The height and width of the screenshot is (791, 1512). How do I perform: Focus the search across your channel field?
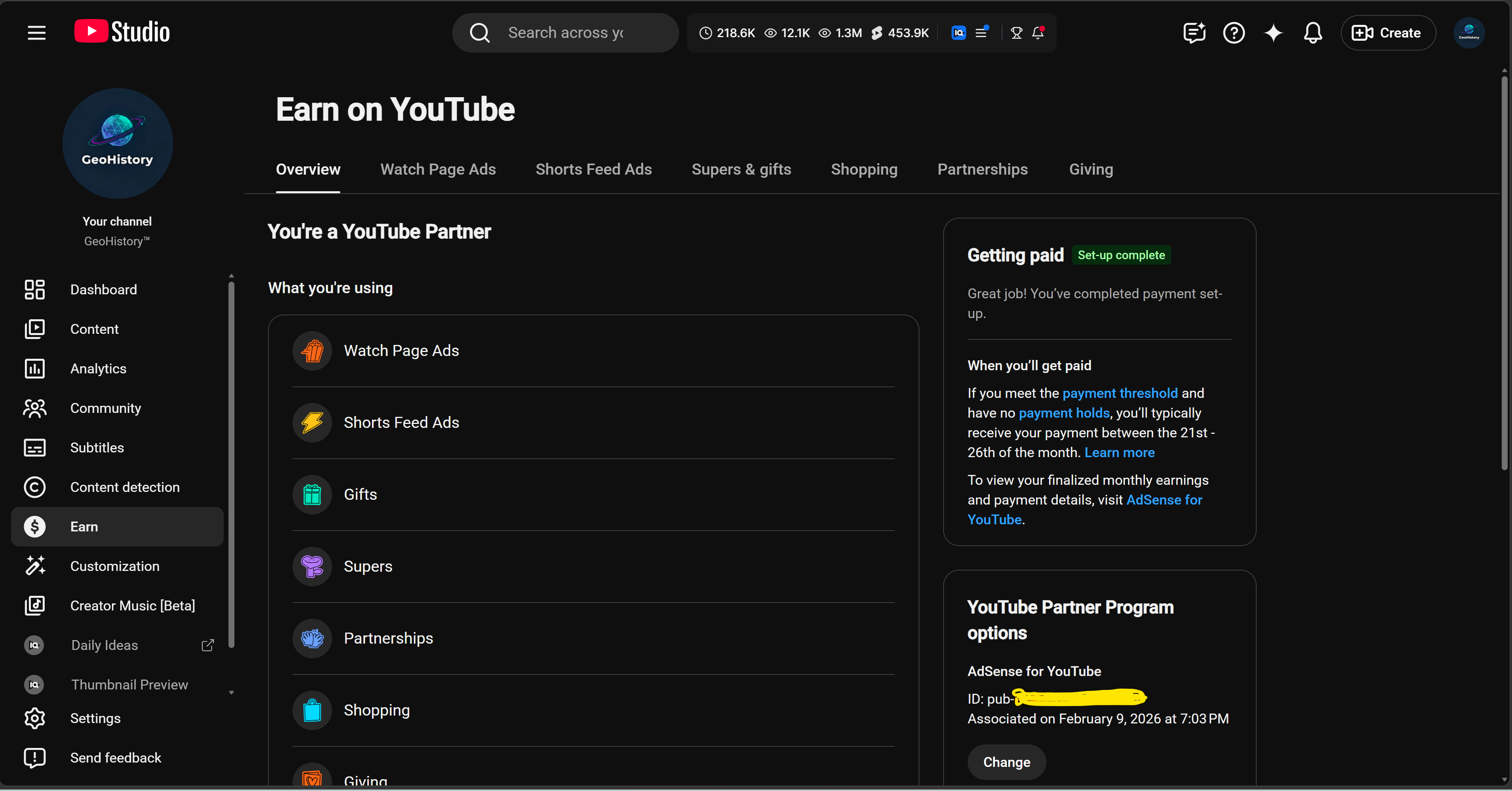(x=566, y=33)
